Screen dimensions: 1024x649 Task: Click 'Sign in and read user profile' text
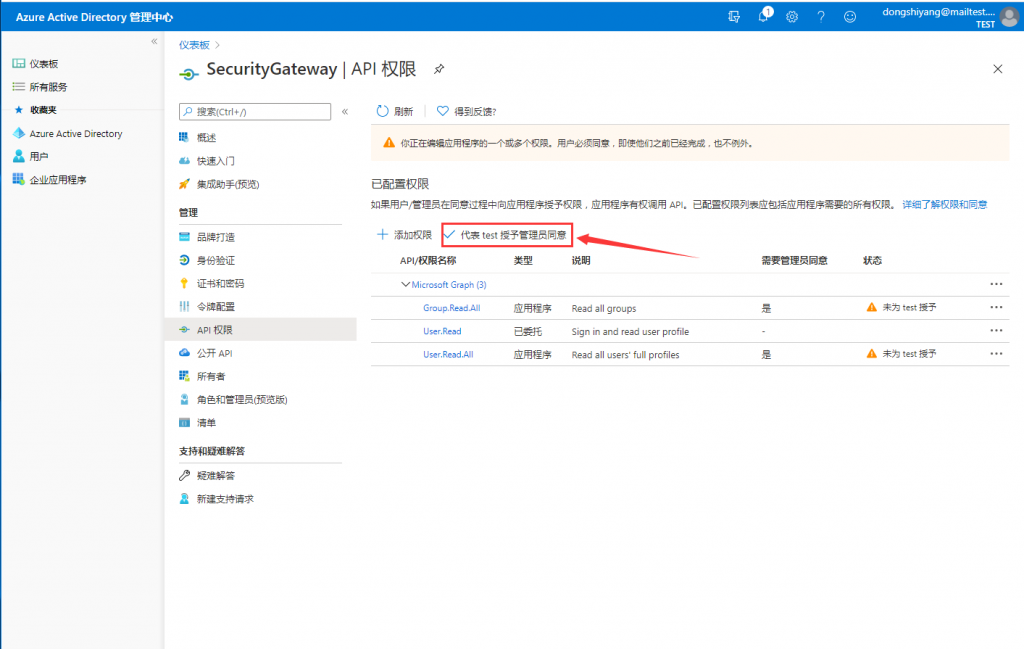630,332
